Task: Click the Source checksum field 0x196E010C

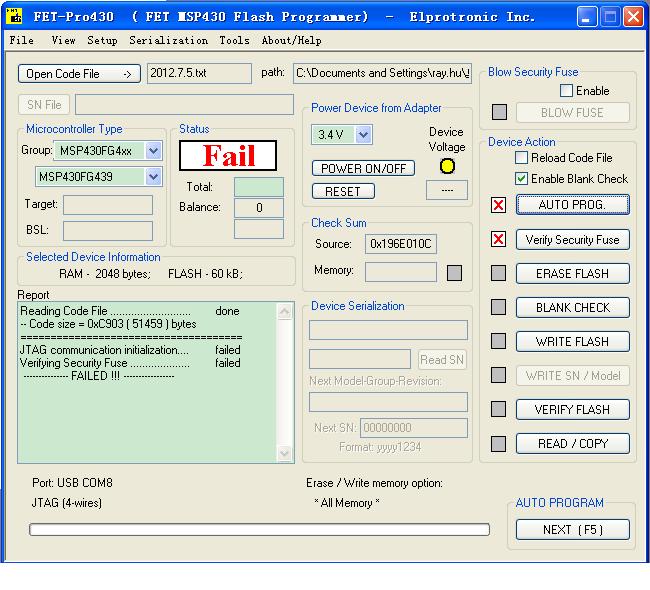Action: pyautogui.click(x=401, y=244)
